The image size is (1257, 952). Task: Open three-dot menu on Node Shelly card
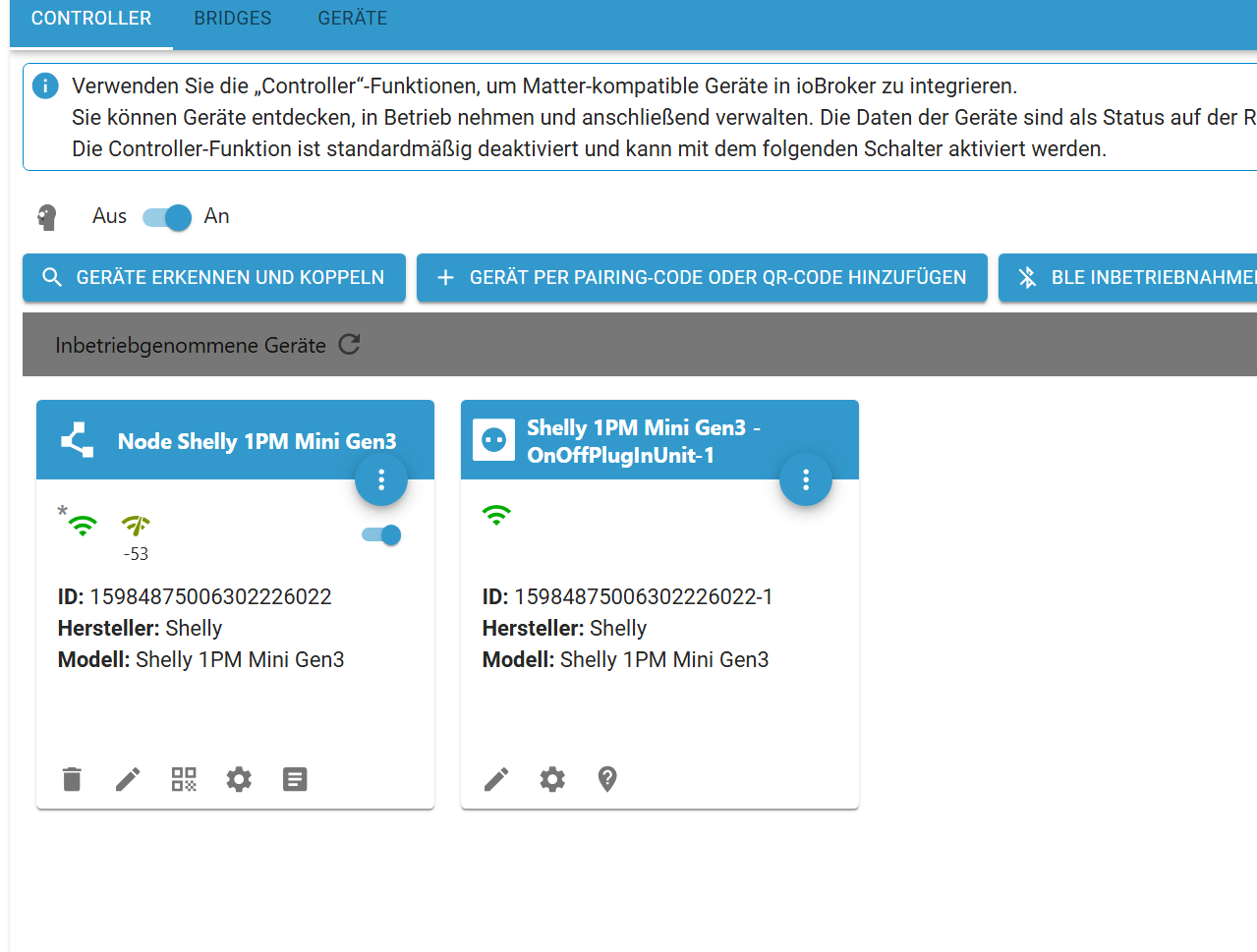[x=381, y=479]
